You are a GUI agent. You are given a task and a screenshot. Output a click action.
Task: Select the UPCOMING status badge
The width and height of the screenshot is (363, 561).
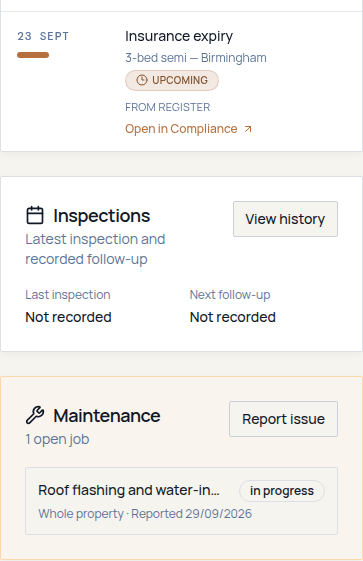point(172,80)
